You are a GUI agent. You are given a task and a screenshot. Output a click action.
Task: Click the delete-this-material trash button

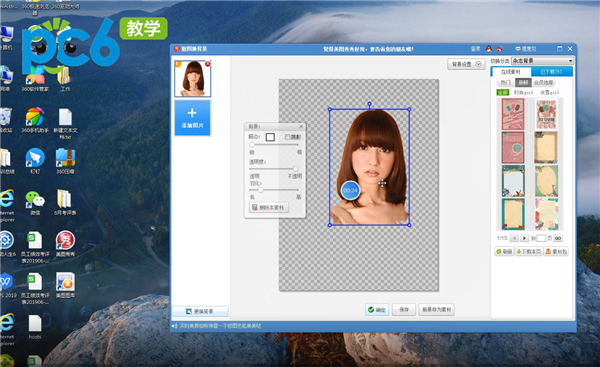[x=269, y=207]
